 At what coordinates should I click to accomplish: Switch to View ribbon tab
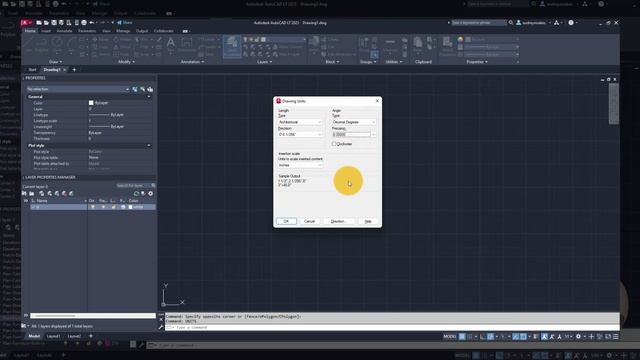tap(106, 31)
